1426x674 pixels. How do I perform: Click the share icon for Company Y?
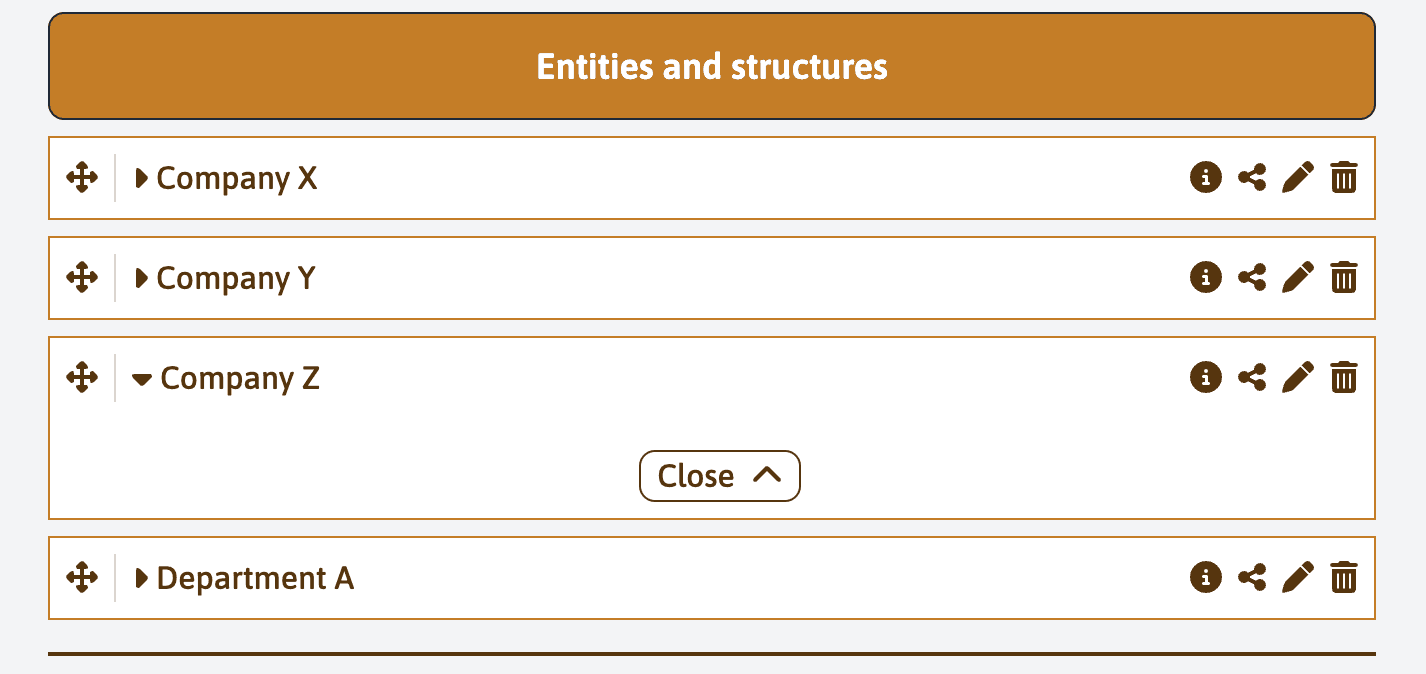(x=1252, y=277)
